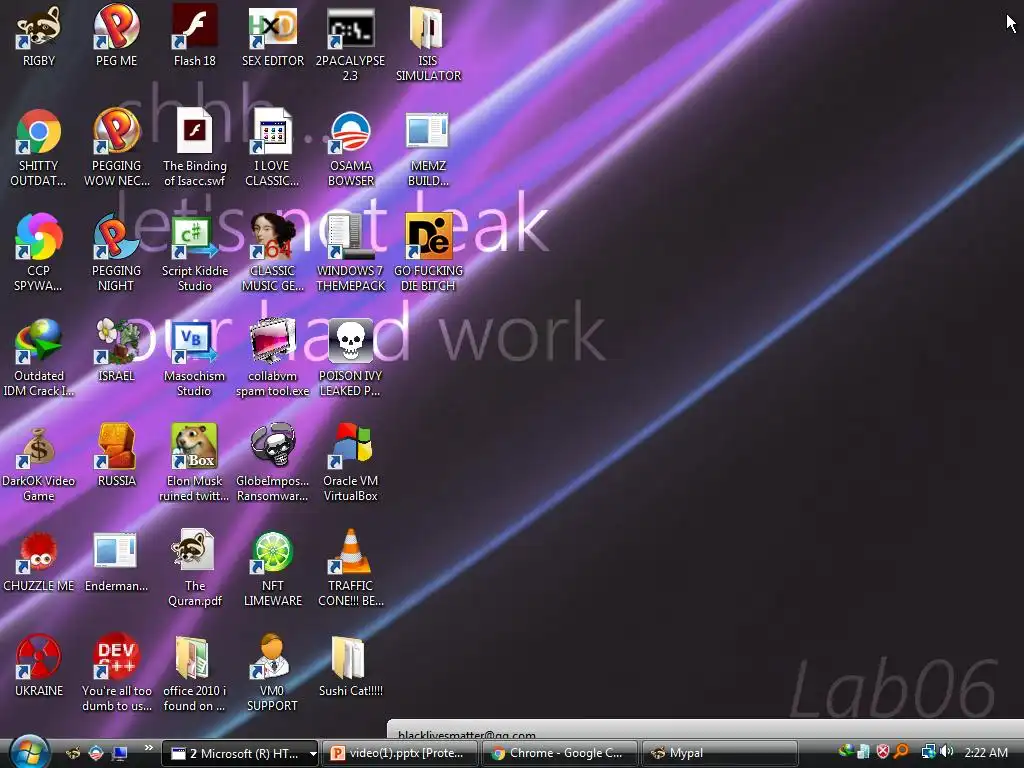Switch to Chrome - Google C... taskbar button
Image resolution: width=1024 pixels, height=768 pixels.
[x=559, y=754]
